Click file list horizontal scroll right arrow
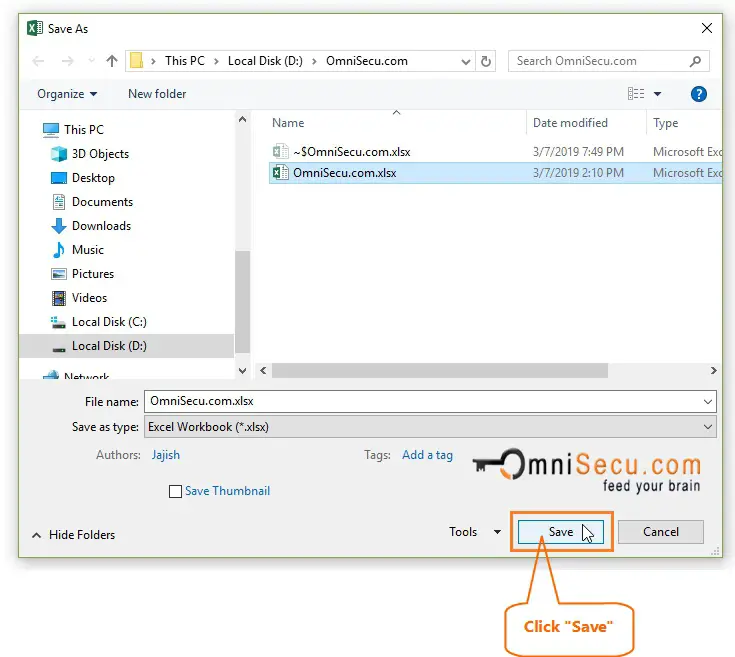 point(713,371)
